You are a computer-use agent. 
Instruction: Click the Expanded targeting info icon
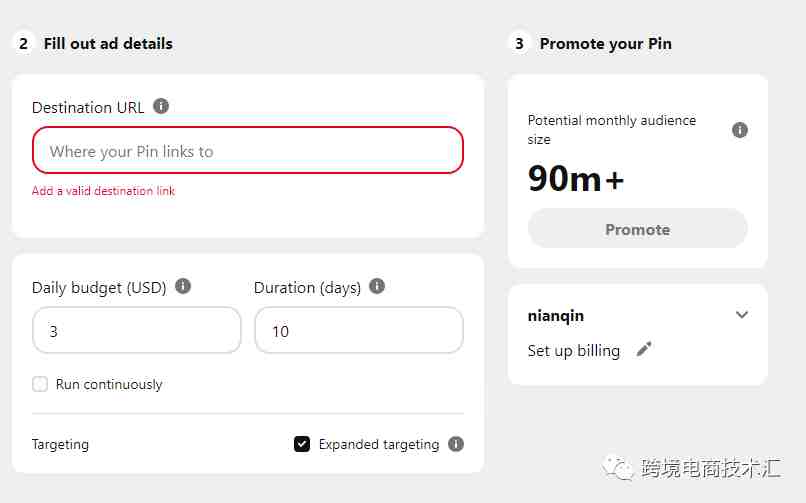(x=455, y=444)
